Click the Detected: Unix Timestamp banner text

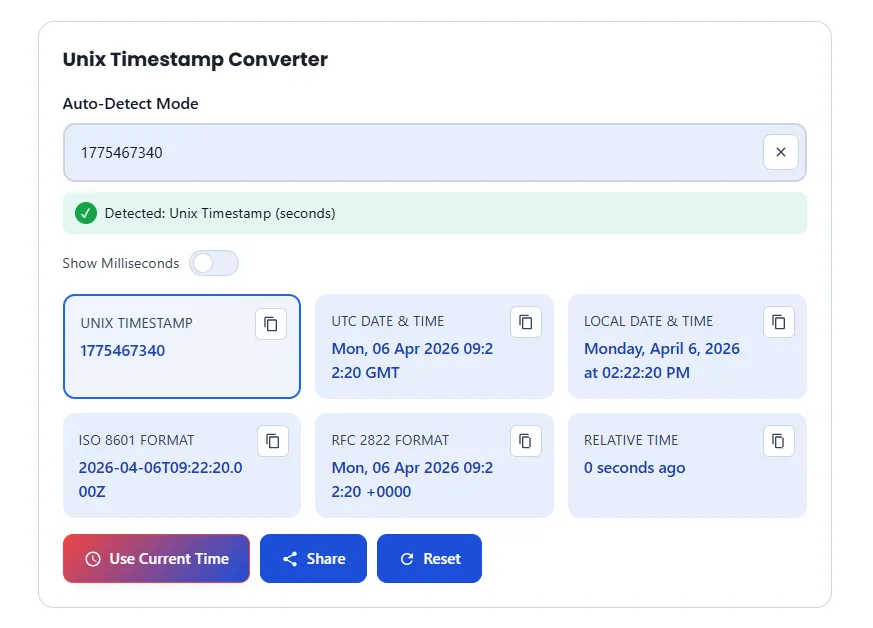coord(220,213)
